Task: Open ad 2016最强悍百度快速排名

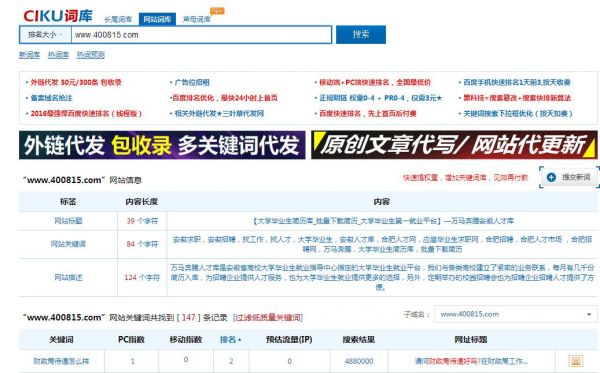Action: (86, 114)
